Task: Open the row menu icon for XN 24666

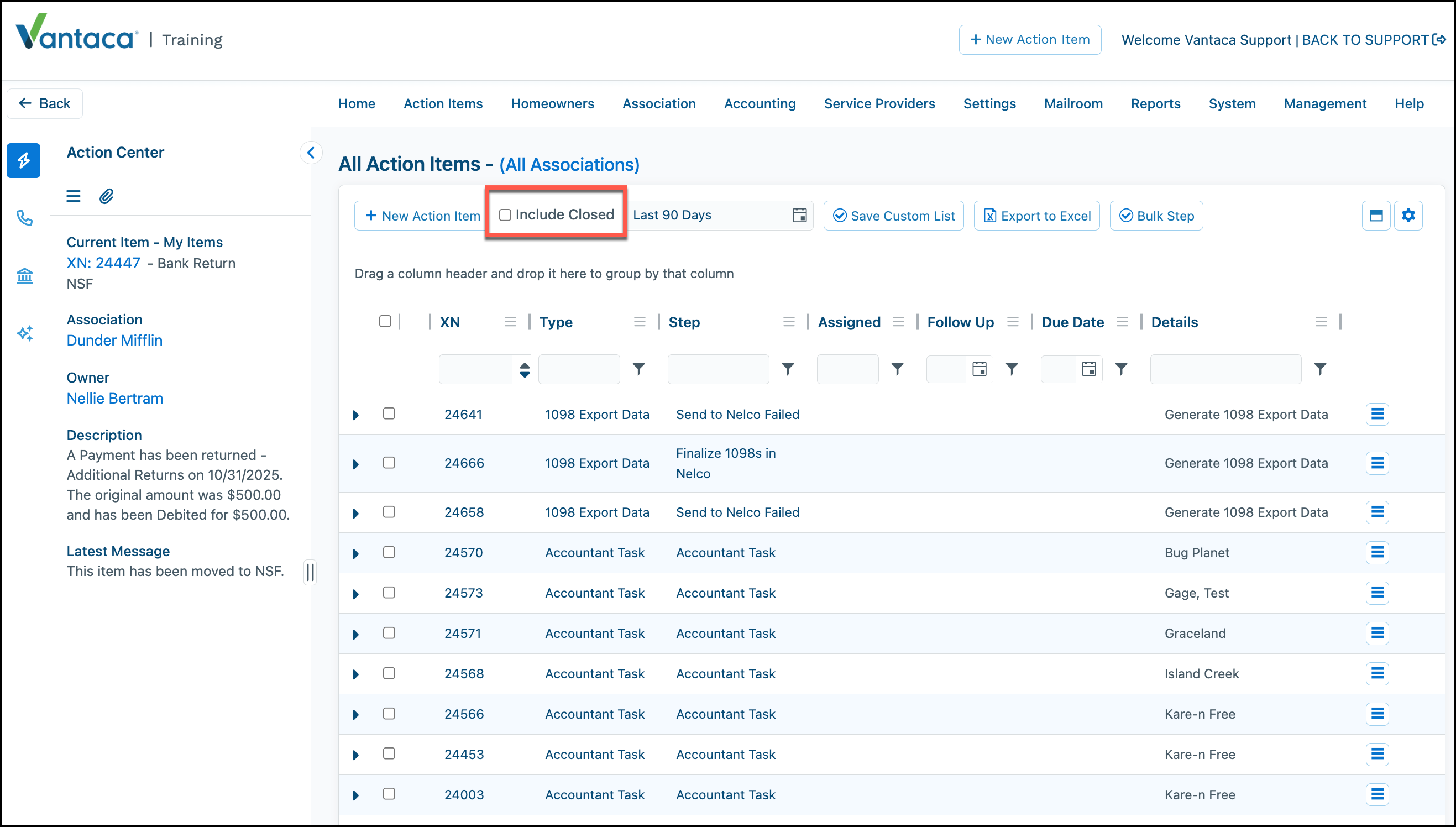Action: (x=1377, y=463)
